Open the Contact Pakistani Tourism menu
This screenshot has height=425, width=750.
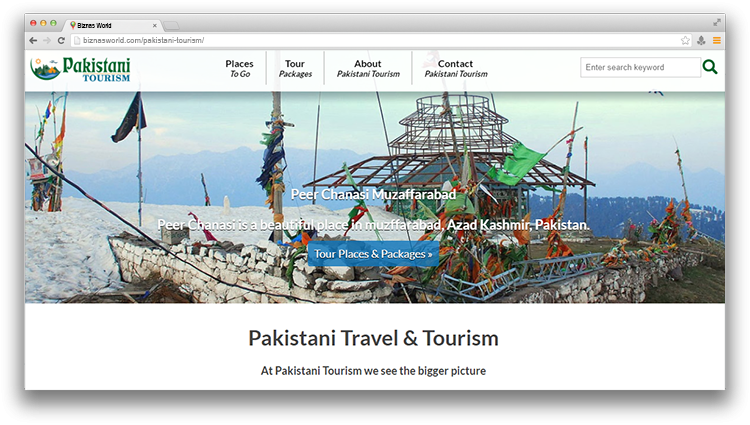click(456, 68)
